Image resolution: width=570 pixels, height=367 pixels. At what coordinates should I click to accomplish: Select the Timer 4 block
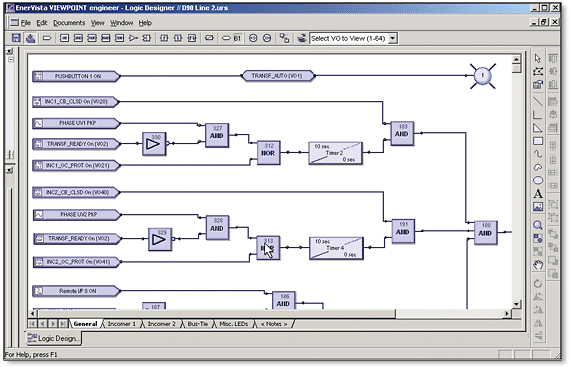click(x=336, y=248)
